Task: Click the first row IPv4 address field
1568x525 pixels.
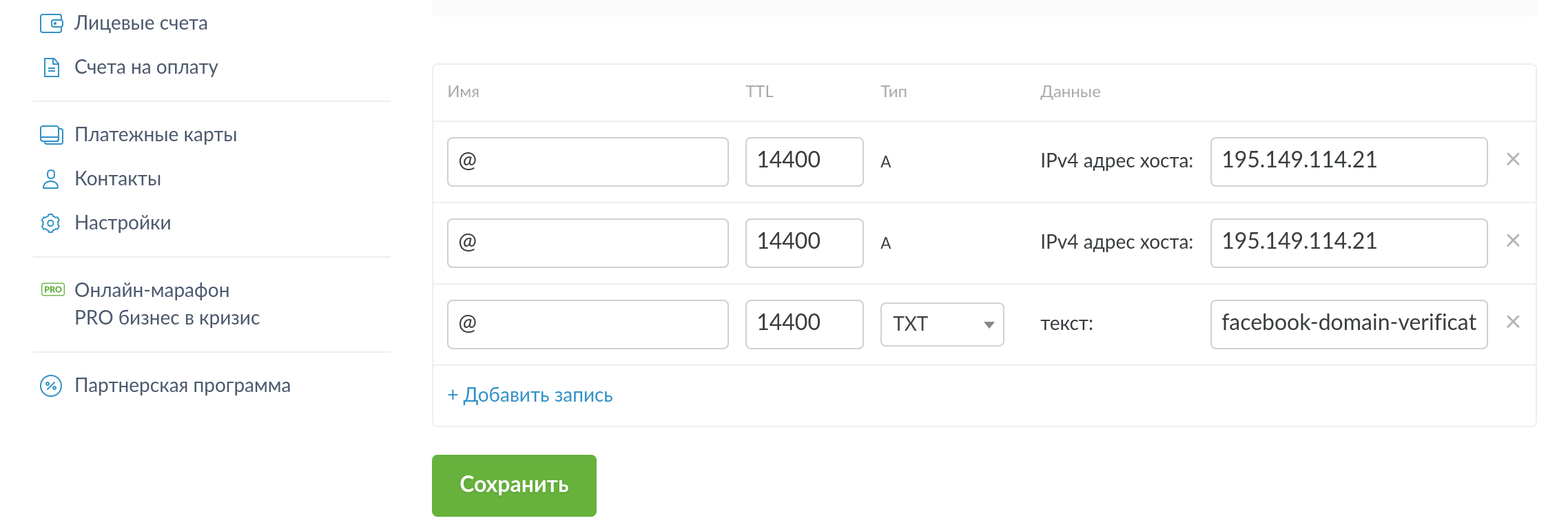Action: pyautogui.click(x=1348, y=162)
